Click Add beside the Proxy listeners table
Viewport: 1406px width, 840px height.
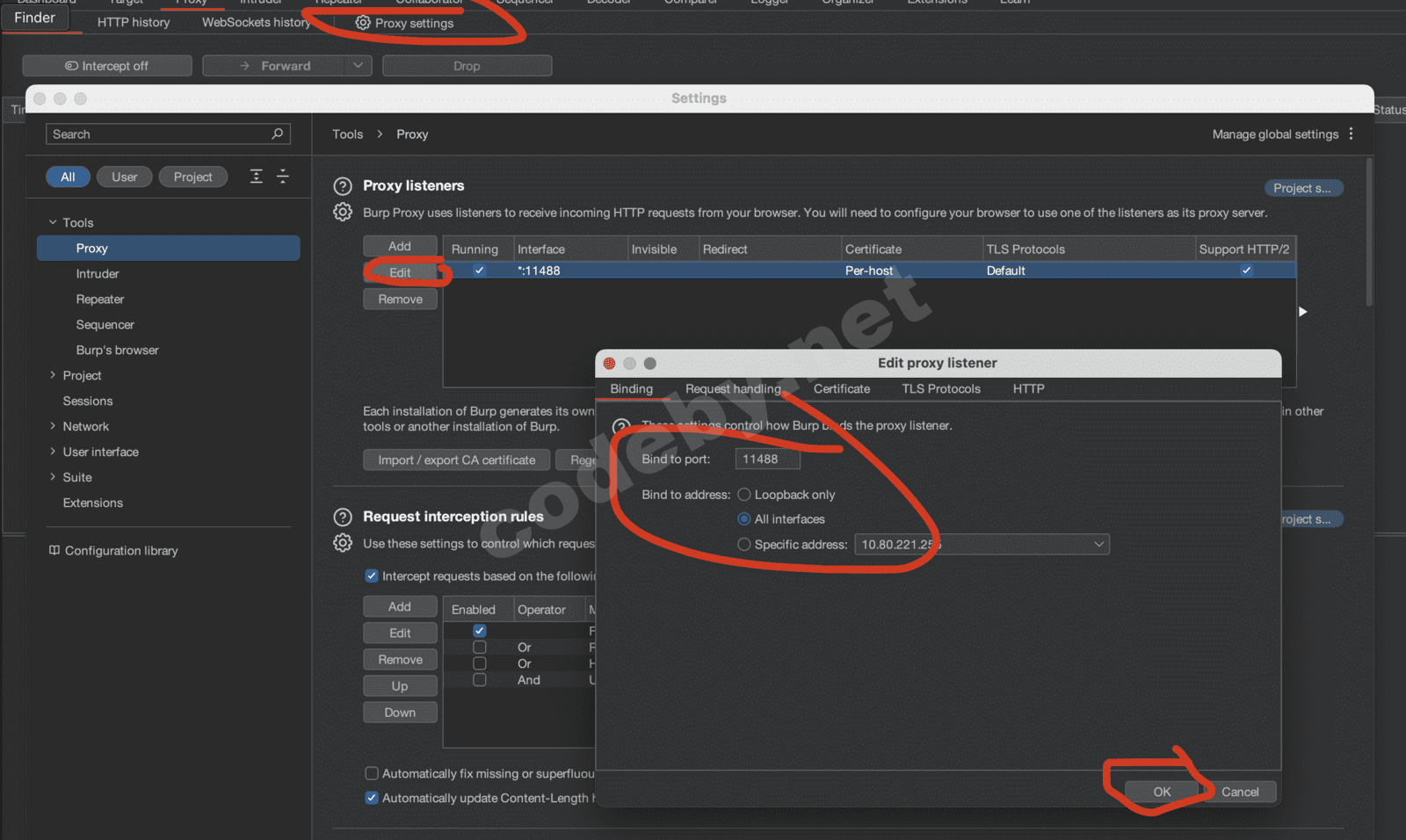(400, 246)
